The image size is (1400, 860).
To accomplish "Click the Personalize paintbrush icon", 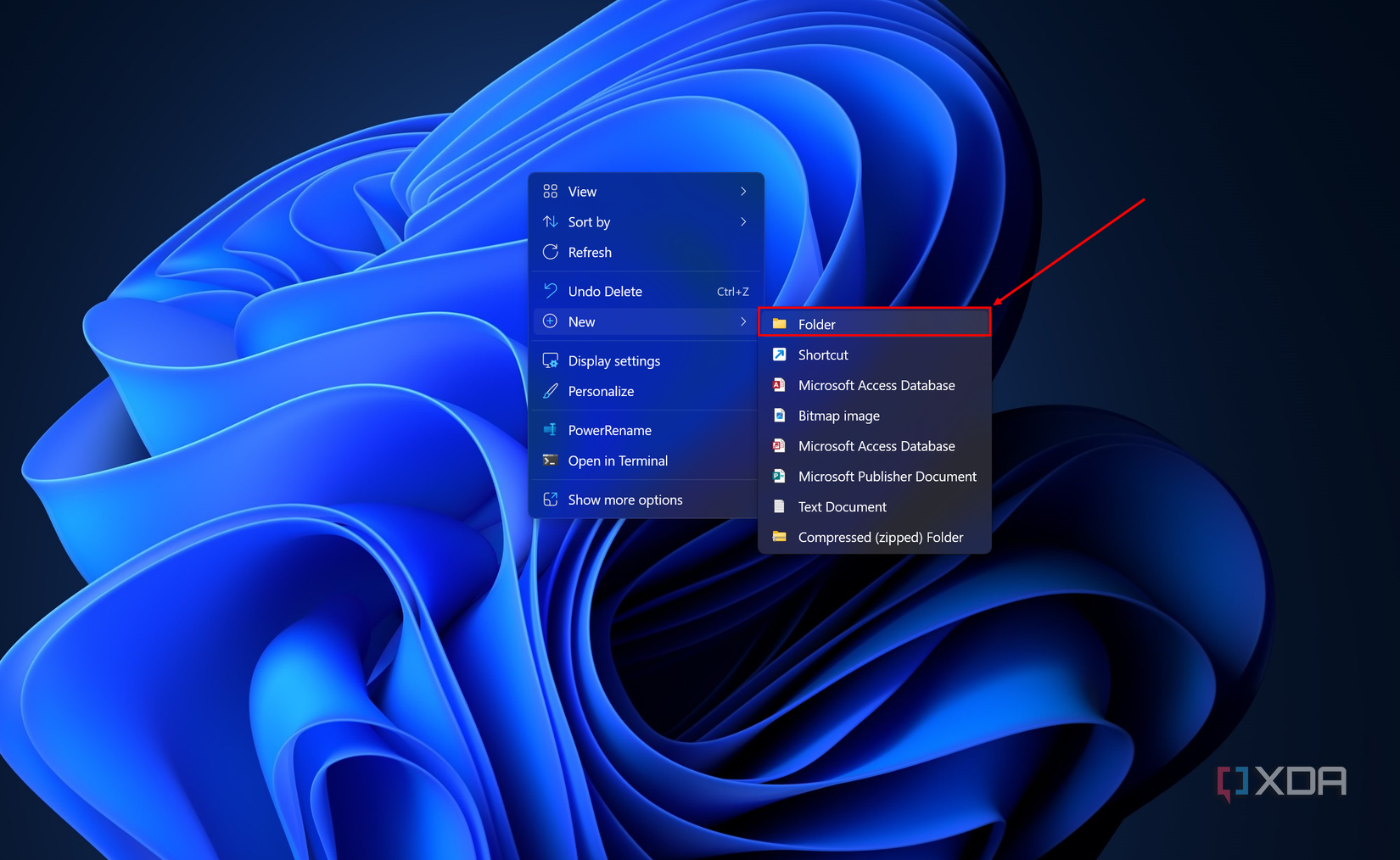I will click(x=550, y=391).
